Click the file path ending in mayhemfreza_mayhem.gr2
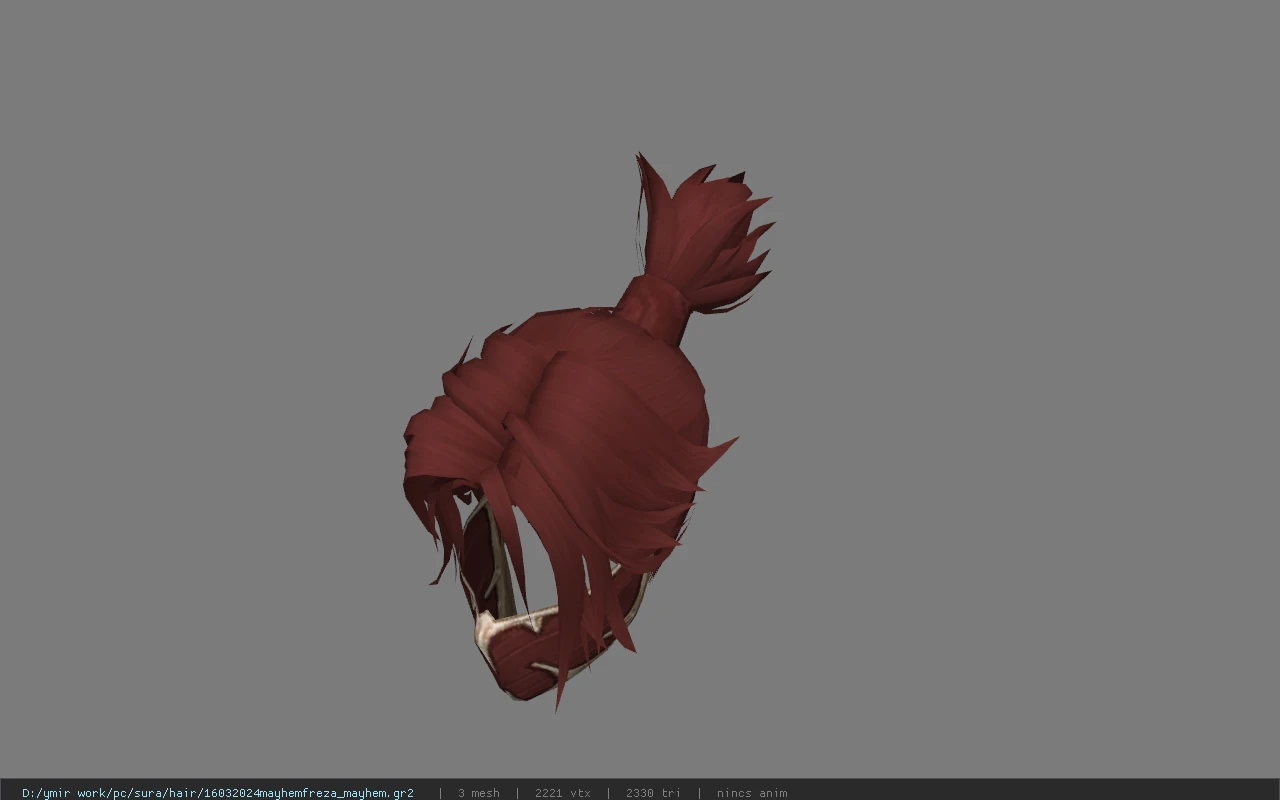Image resolution: width=1280 pixels, height=800 pixels. (x=218, y=793)
